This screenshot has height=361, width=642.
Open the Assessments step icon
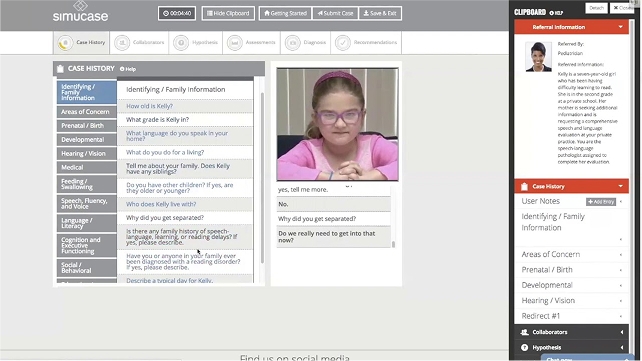tap(235, 43)
